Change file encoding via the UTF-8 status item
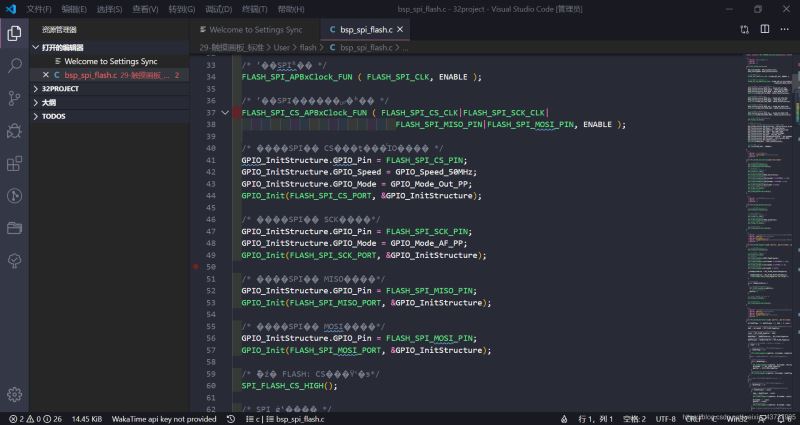This screenshot has height=425, width=800. [x=665, y=419]
